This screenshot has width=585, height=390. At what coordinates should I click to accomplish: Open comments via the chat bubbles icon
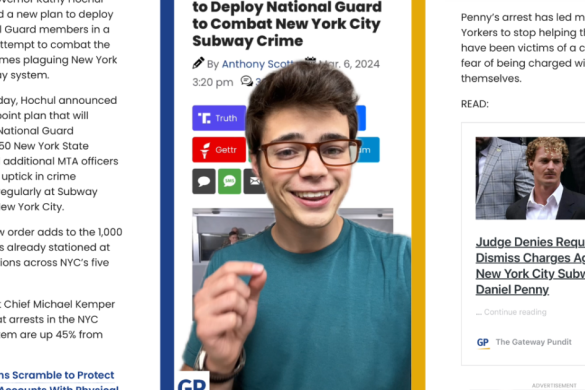247,81
